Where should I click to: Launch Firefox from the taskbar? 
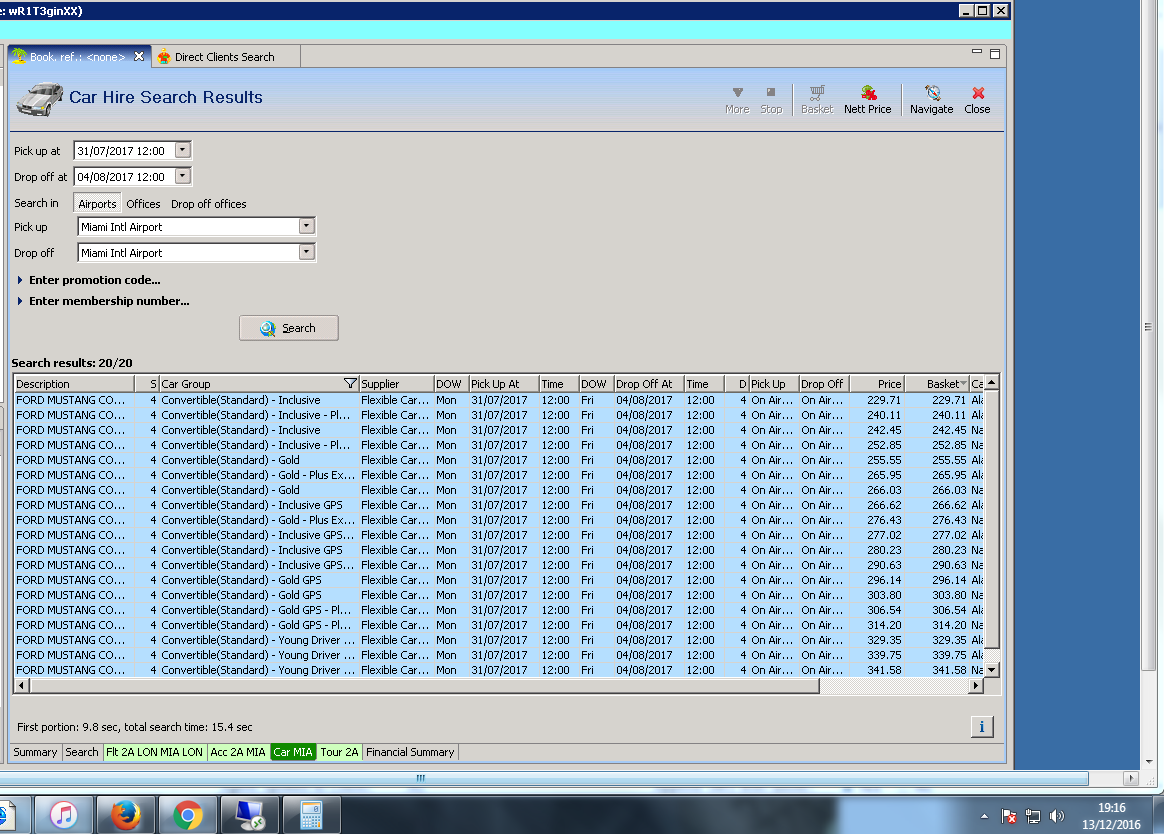click(125, 815)
